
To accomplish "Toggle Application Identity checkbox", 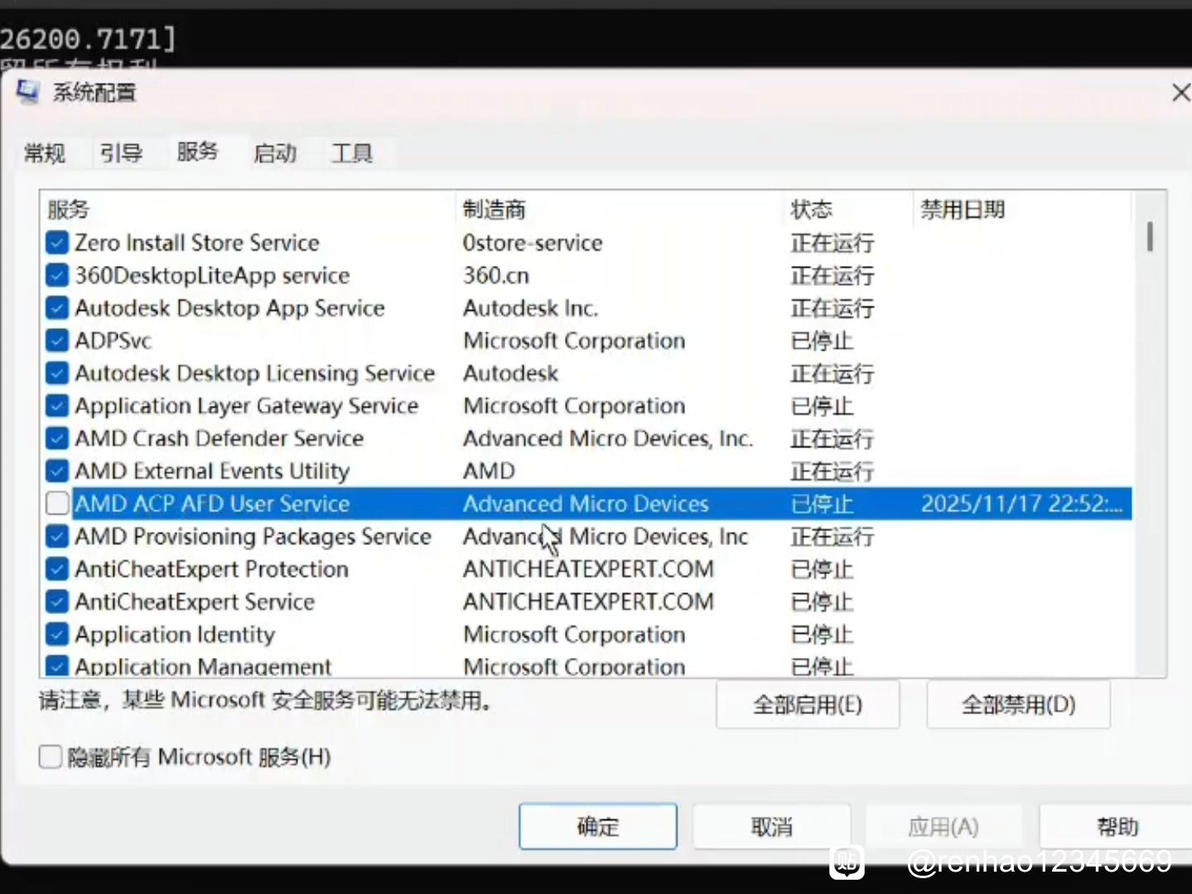I will coord(57,635).
